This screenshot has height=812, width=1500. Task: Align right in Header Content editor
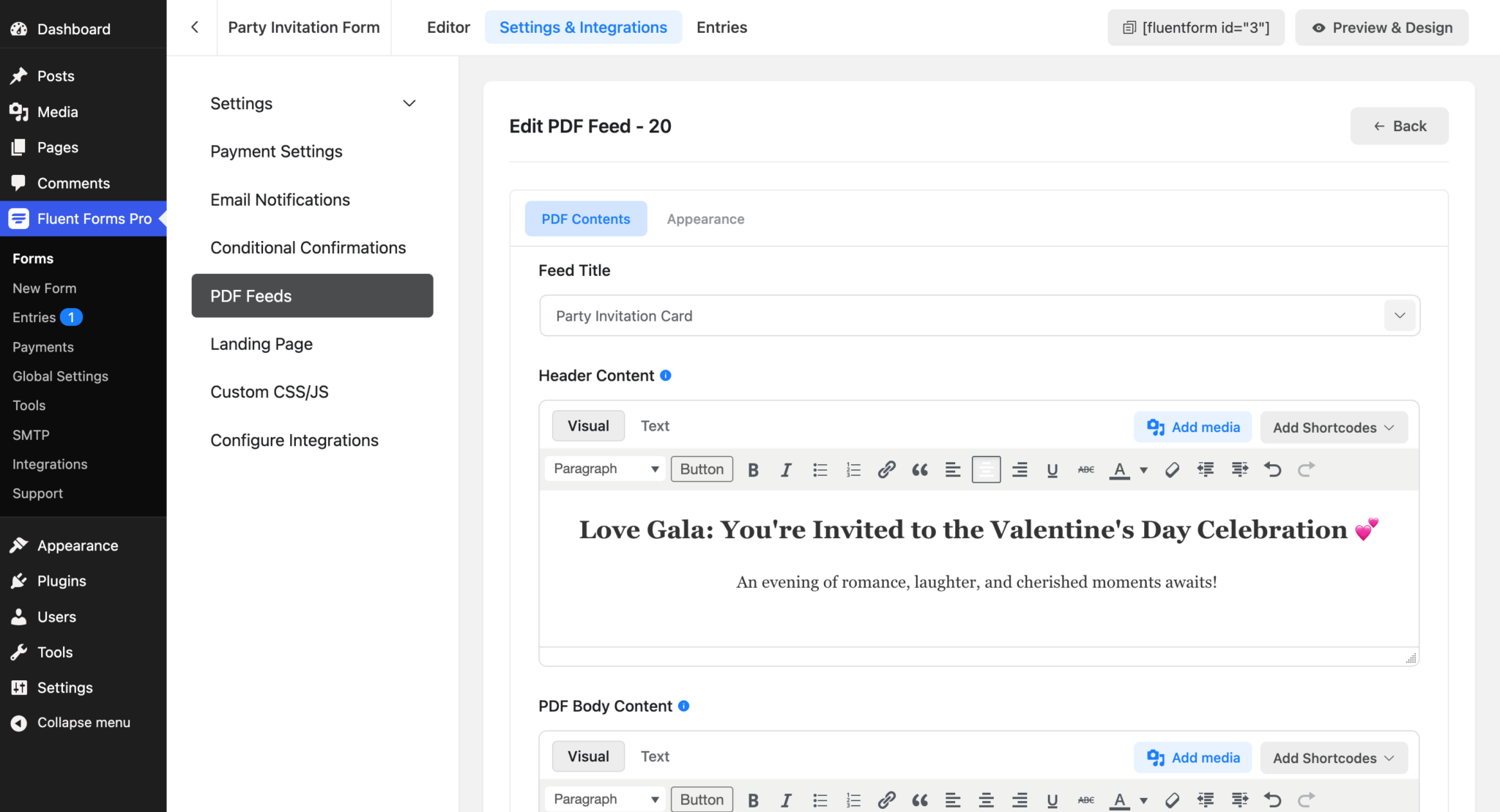(x=1020, y=469)
